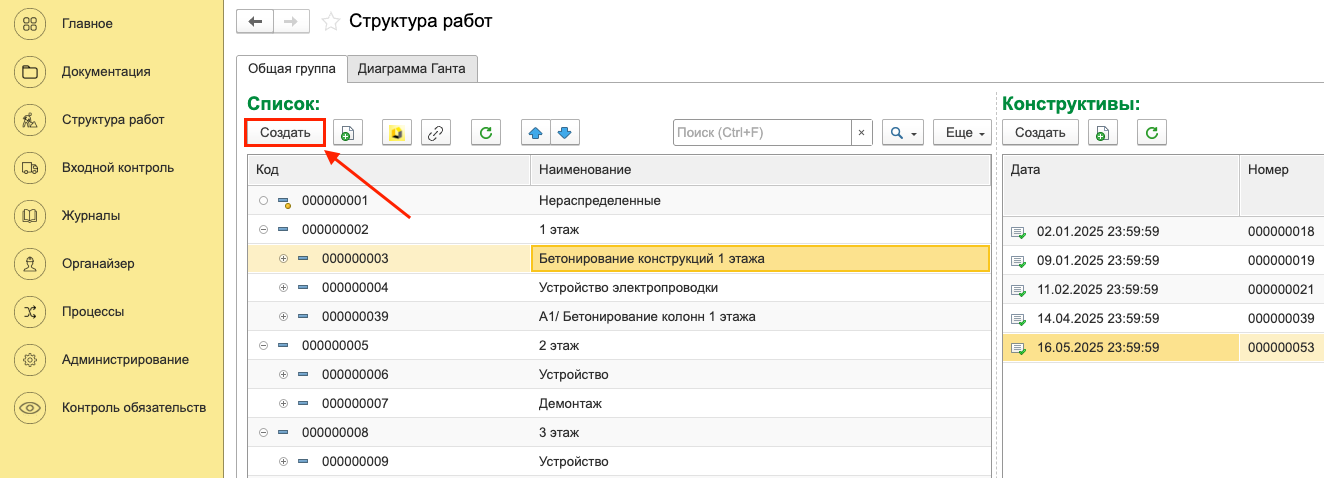This screenshot has height=478, width=1324.
Task: Open Журналы in the sidebar
Action: (30, 215)
